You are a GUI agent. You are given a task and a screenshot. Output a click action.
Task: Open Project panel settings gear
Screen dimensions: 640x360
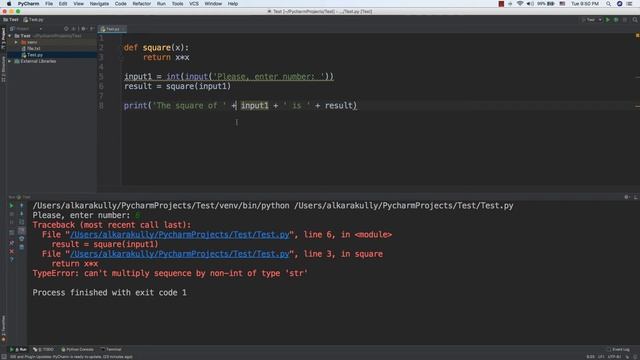click(84, 29)
